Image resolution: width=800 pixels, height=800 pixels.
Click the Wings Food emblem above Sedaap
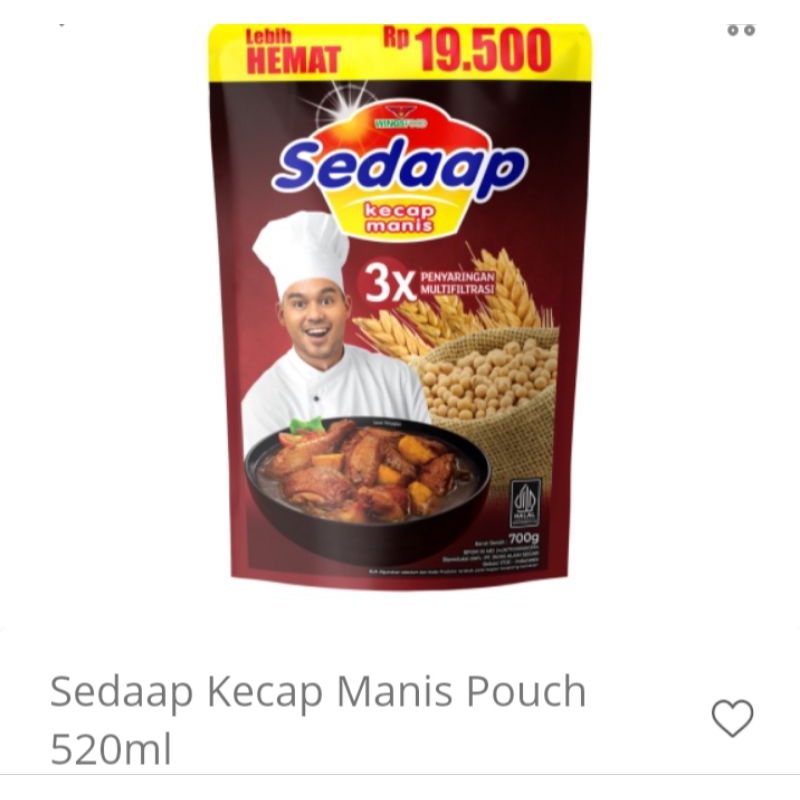pyautogui.click(x=400, y=117)
